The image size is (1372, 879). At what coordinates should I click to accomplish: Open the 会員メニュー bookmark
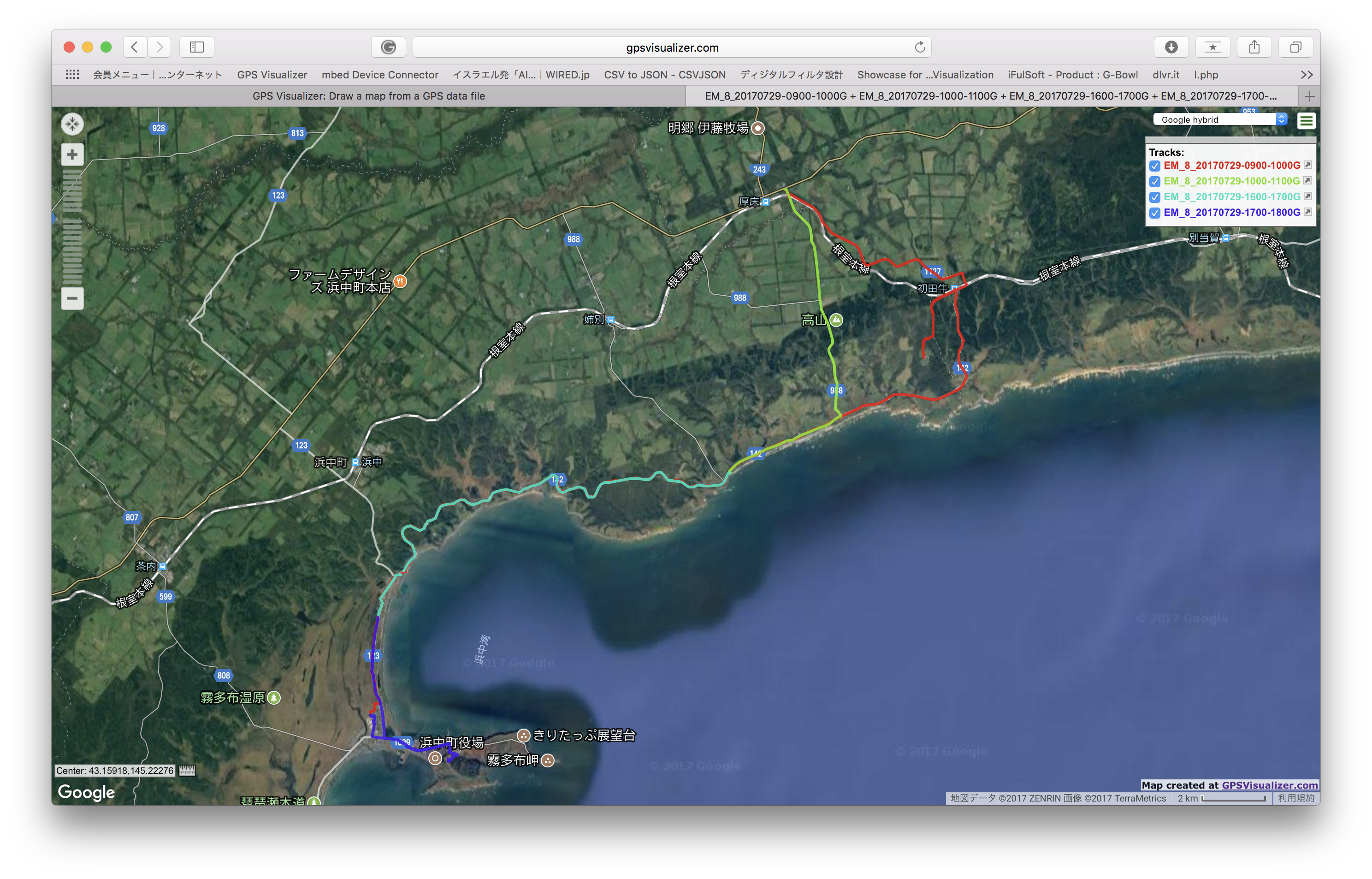pos(158,75)
